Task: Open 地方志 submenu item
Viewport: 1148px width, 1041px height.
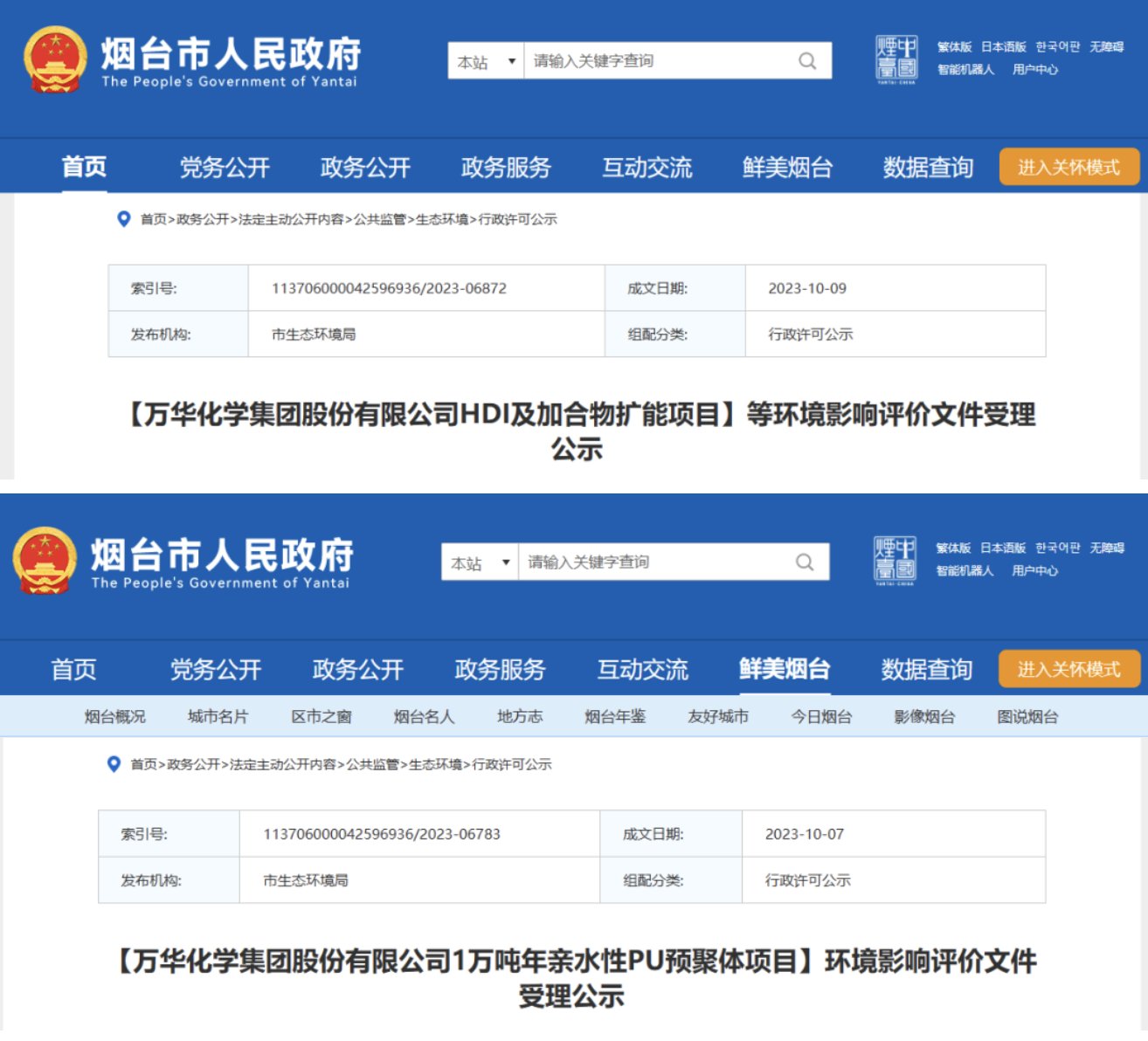Action: (520, 717)
